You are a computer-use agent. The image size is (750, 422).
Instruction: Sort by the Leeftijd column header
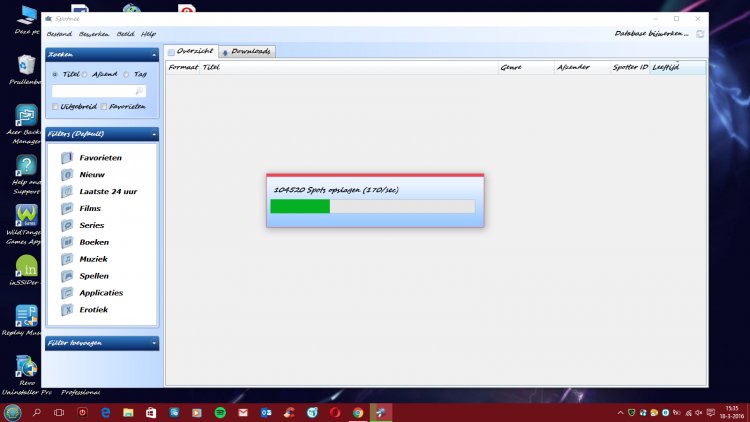(x=665, y=67)
